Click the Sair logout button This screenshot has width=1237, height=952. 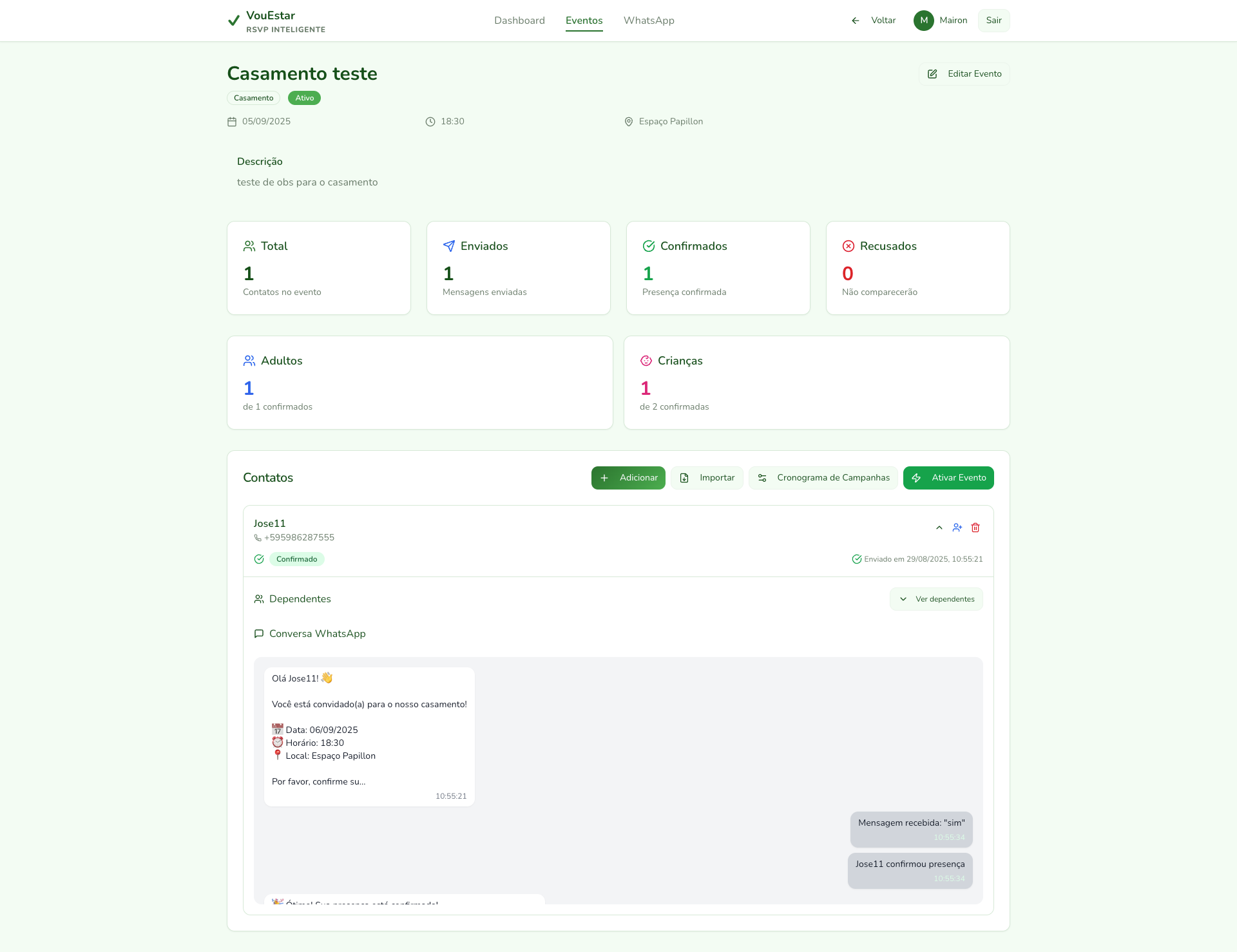[993, 21]
